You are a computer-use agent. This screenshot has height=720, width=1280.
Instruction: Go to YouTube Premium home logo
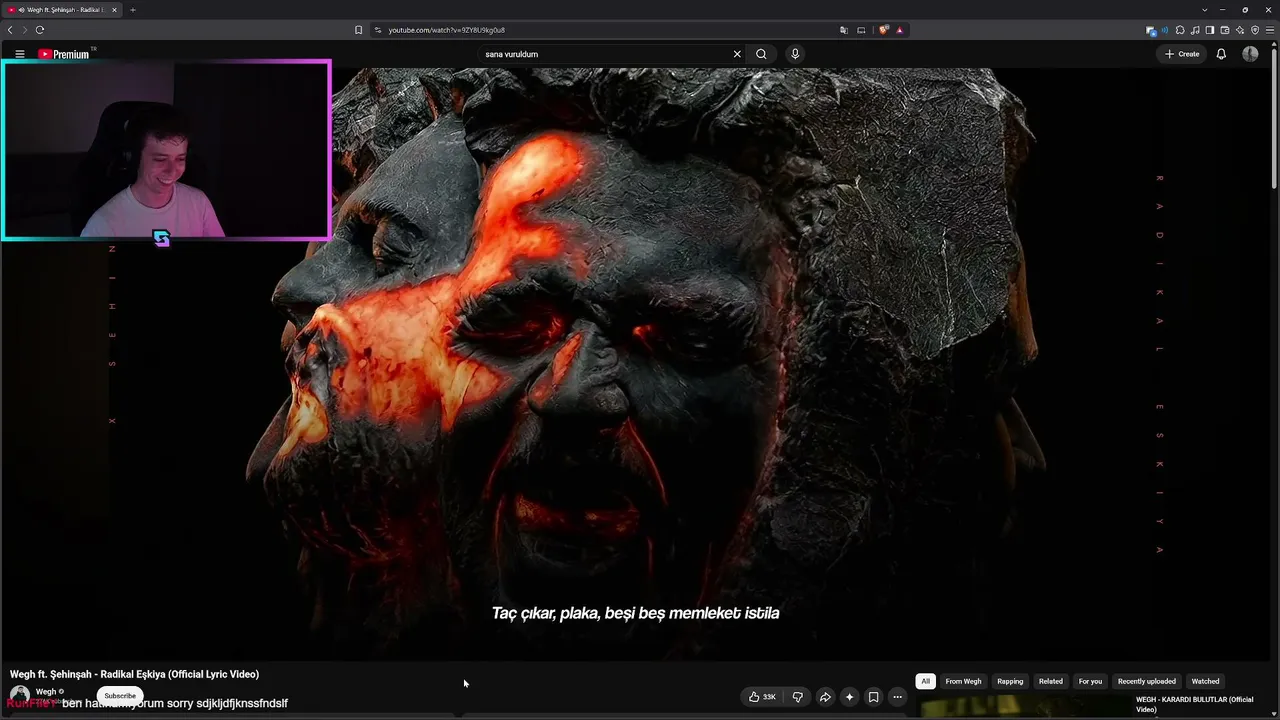(64, 54)
